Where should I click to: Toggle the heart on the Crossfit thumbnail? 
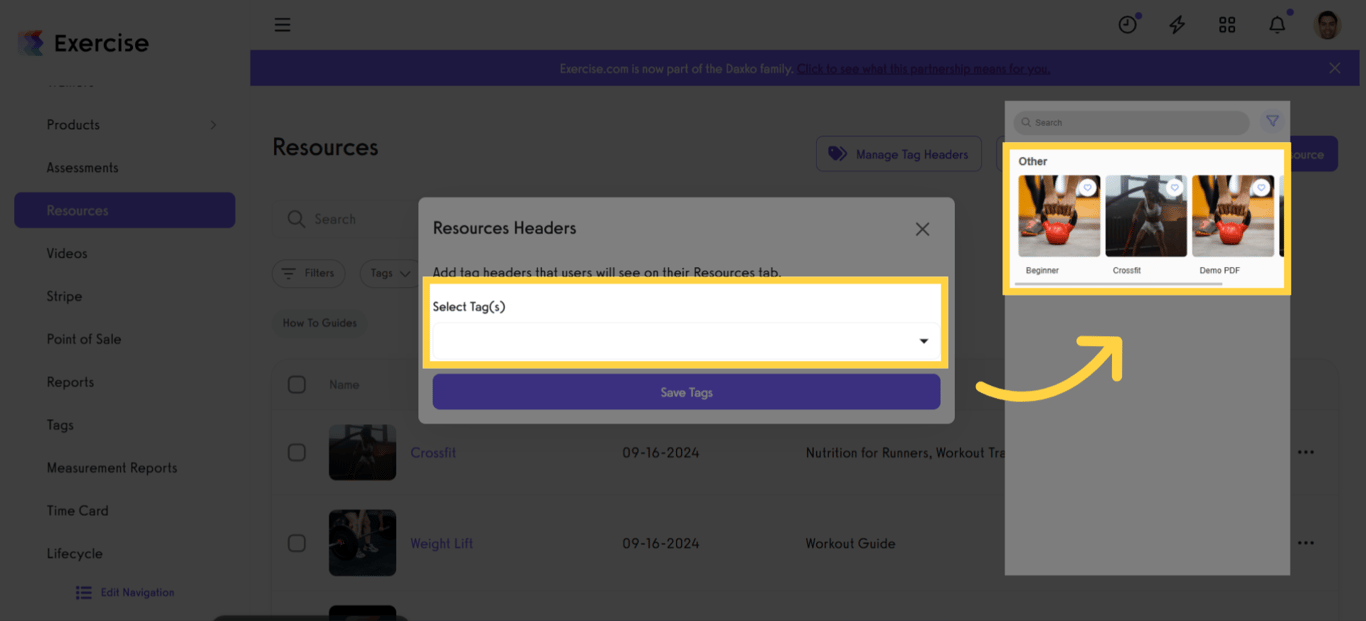click(x=1175, y=189)
